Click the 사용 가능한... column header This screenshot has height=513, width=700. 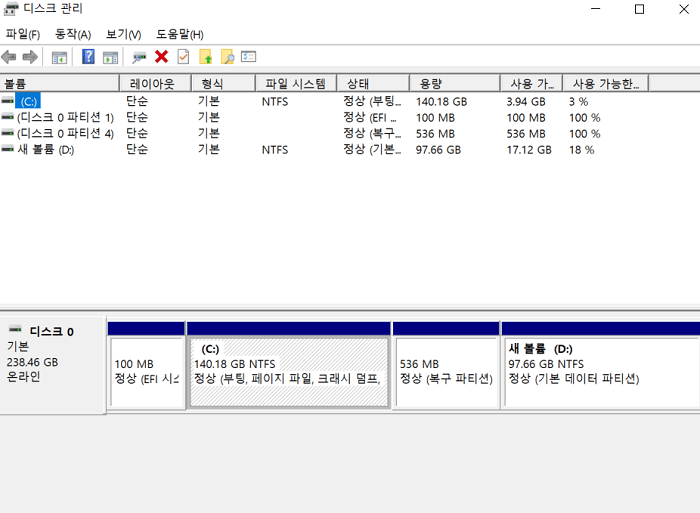pos(606,83)
